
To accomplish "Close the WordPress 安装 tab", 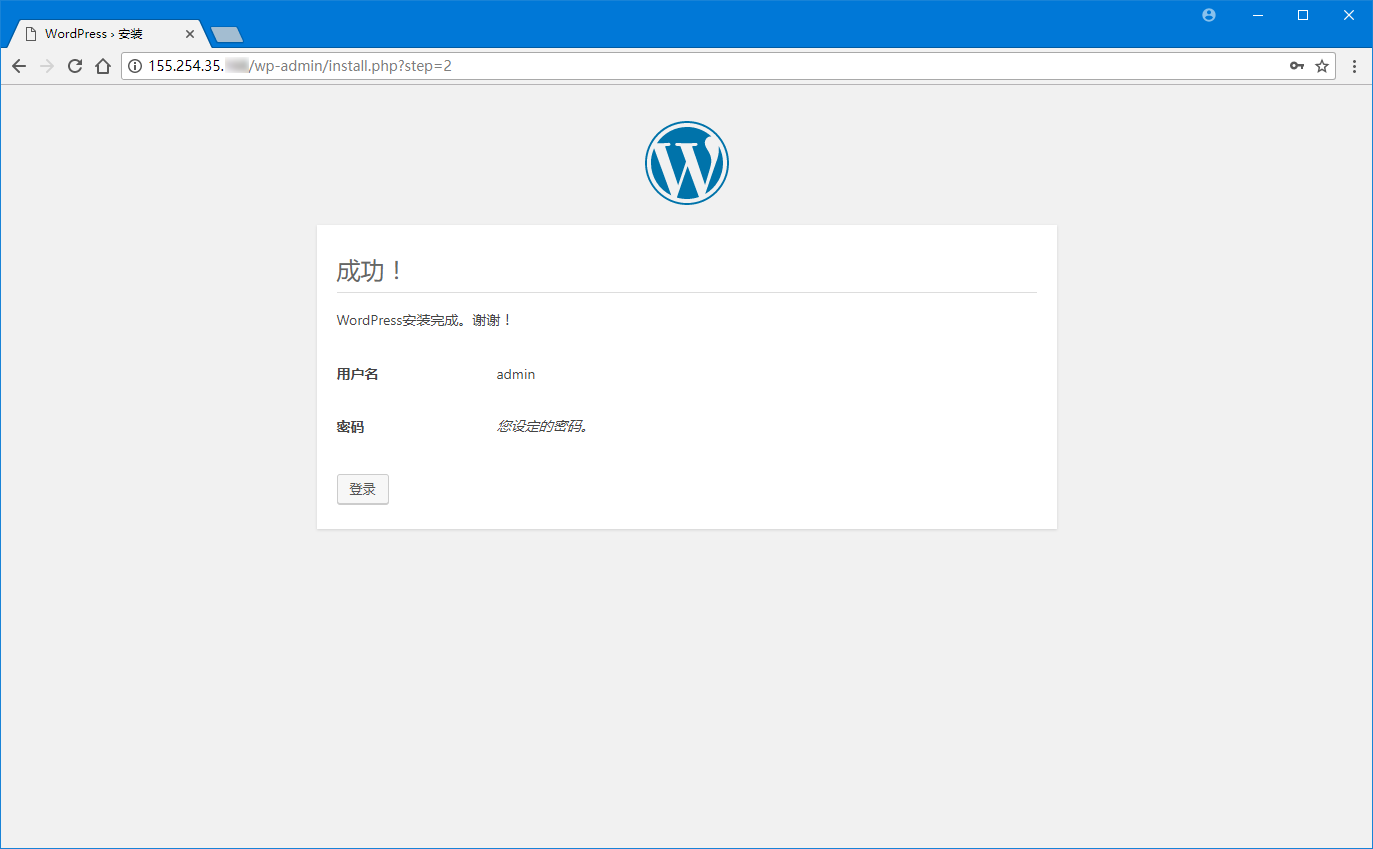I will coord(190,34).
